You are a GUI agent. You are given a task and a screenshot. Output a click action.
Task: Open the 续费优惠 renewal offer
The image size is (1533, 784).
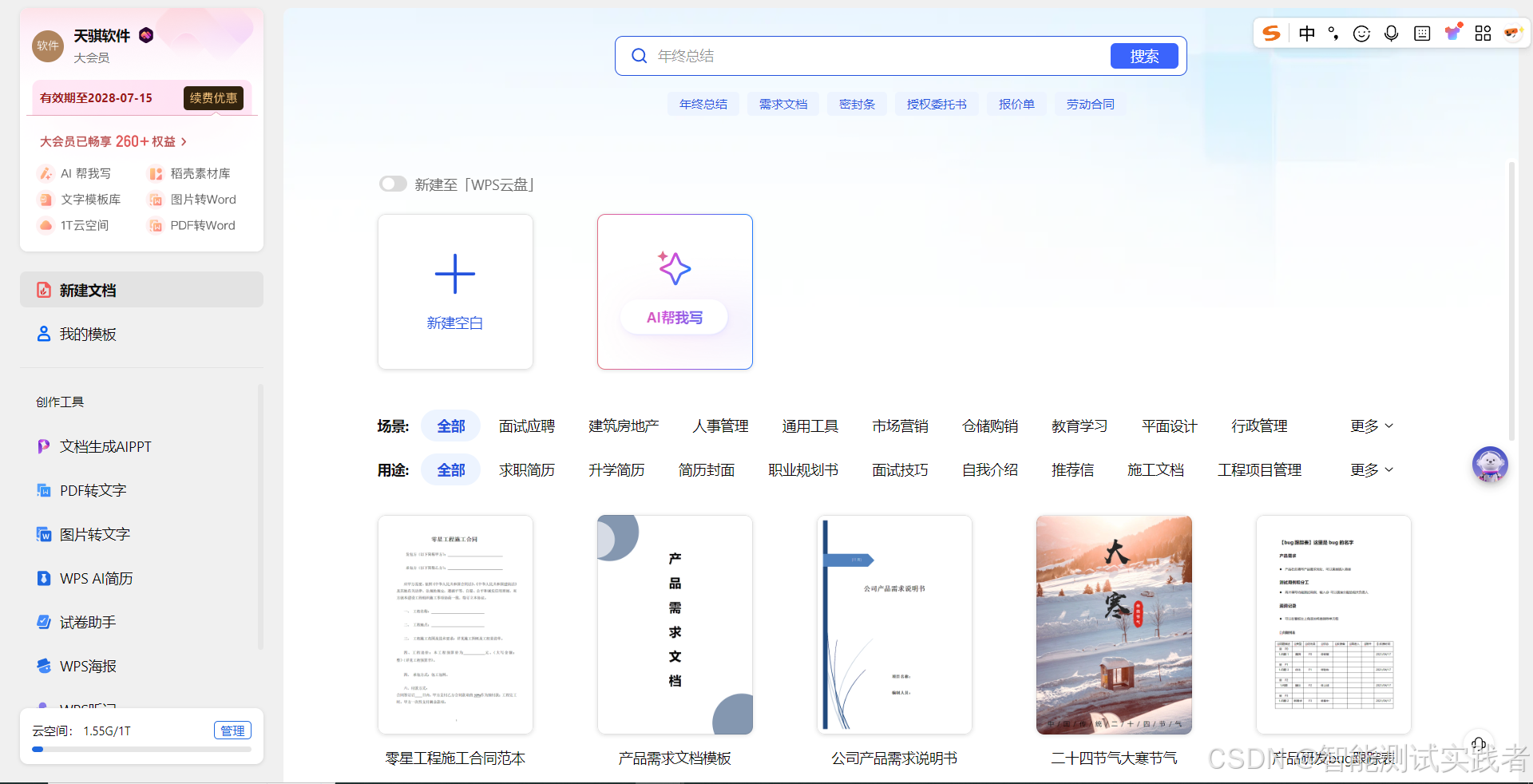coord(212,97)
